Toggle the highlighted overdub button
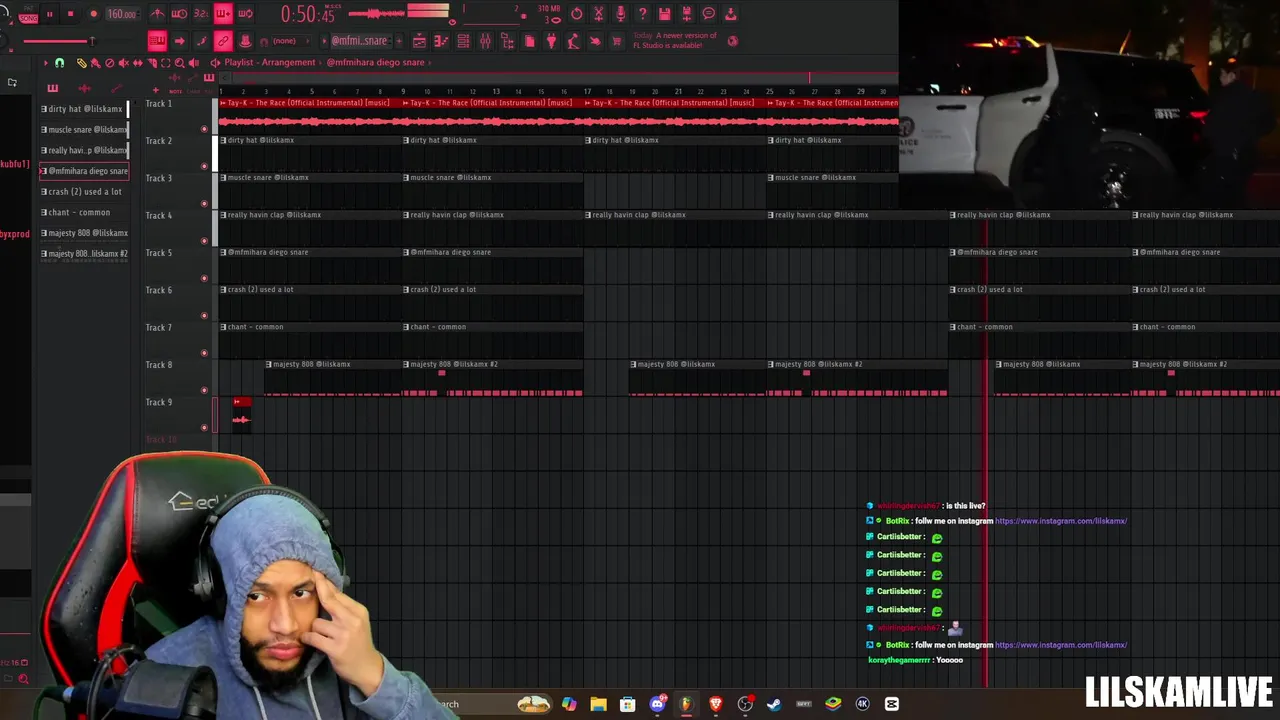This screenshot has height=720, width=1280. pos(223,14)
